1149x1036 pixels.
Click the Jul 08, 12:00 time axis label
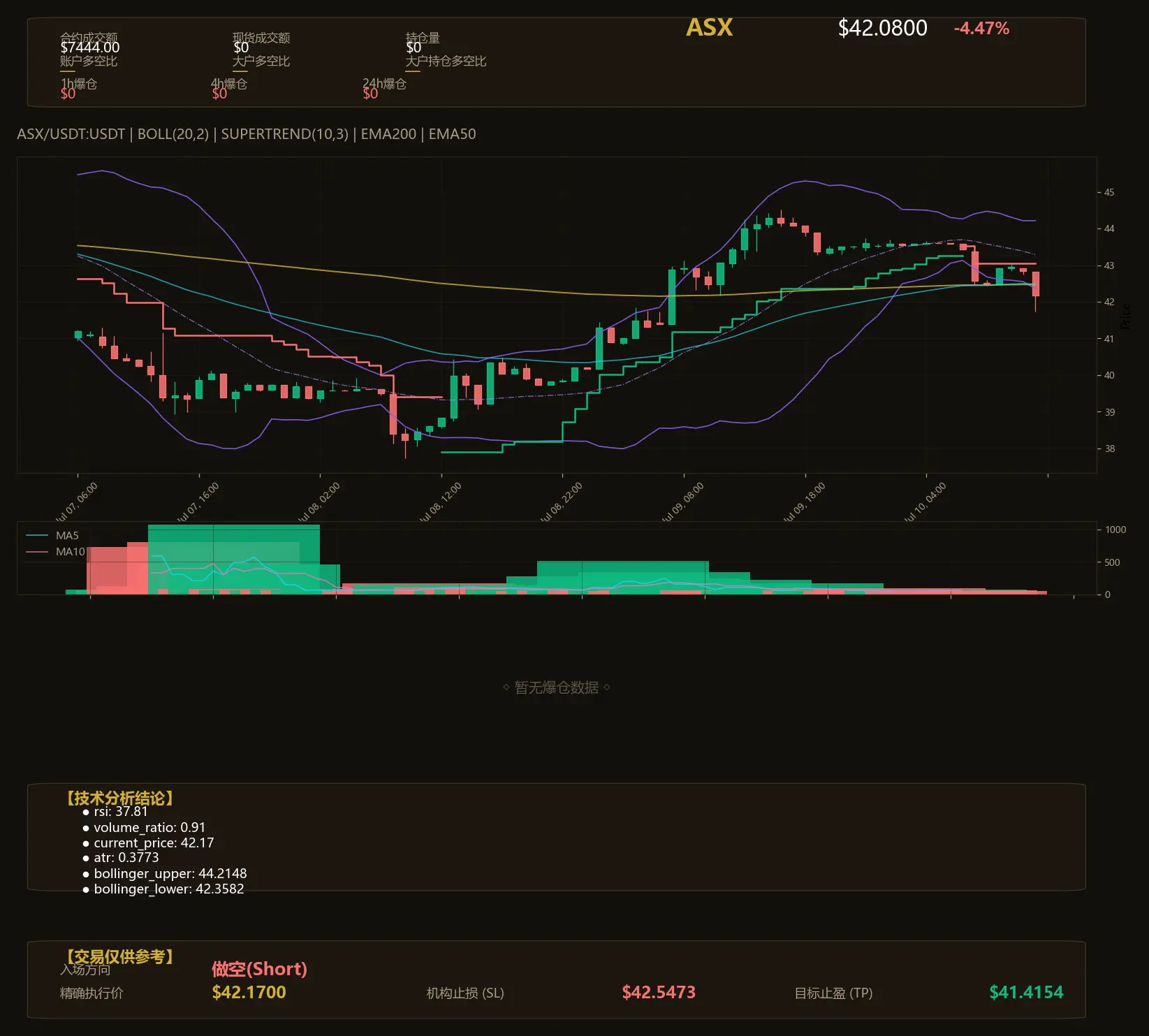pyautogui.click(x=441, y=502)
